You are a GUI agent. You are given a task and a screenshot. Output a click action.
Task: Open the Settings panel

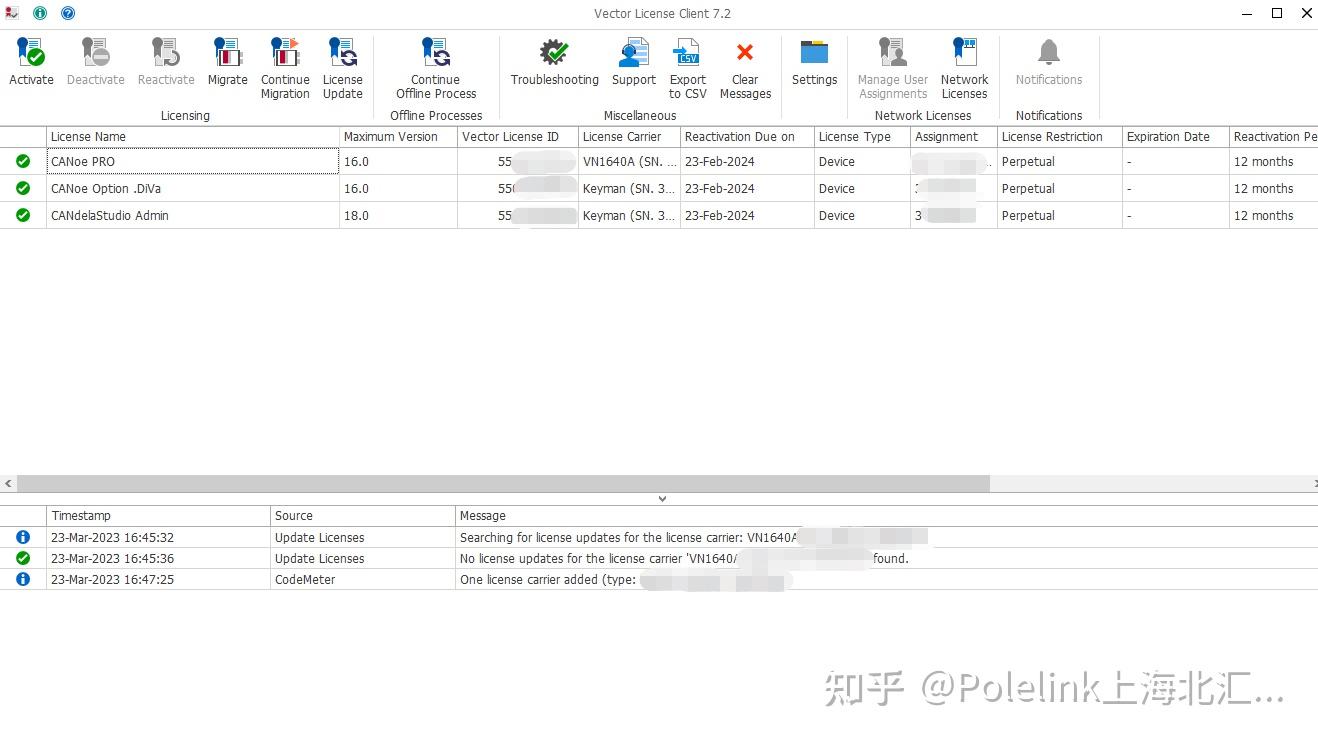click(814, 60)
